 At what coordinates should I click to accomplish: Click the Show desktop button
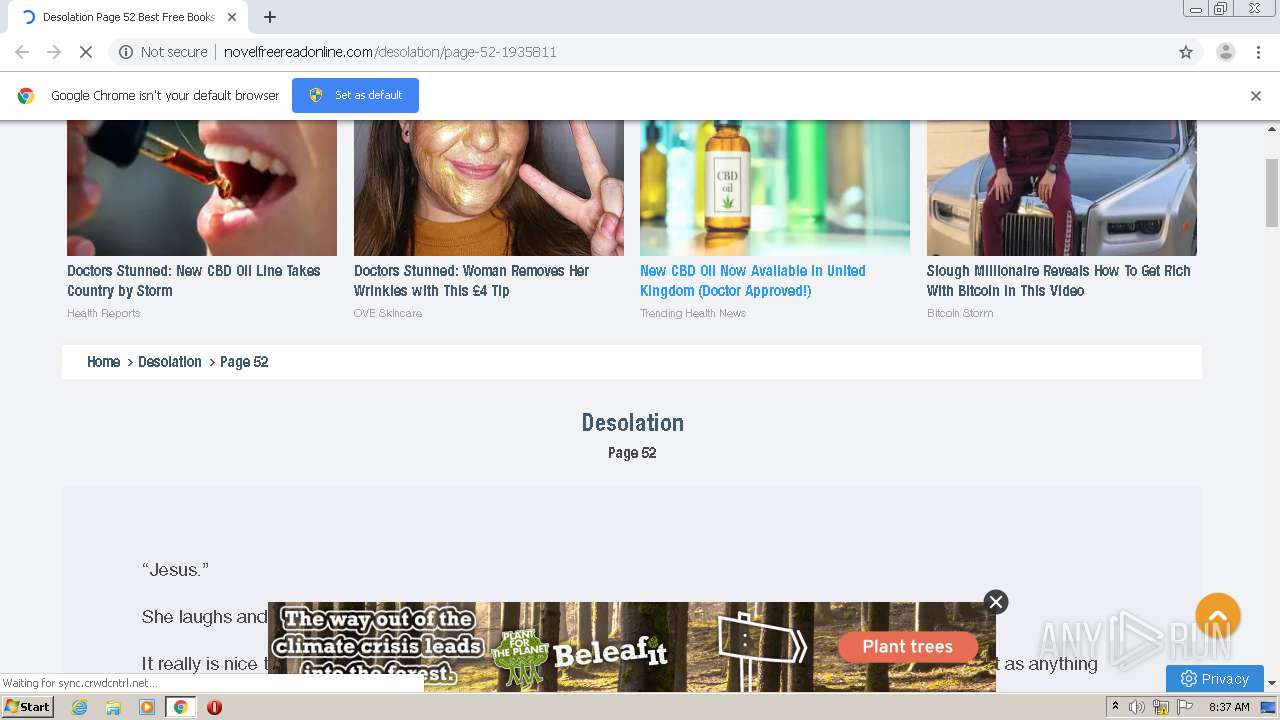point(1268,707)
